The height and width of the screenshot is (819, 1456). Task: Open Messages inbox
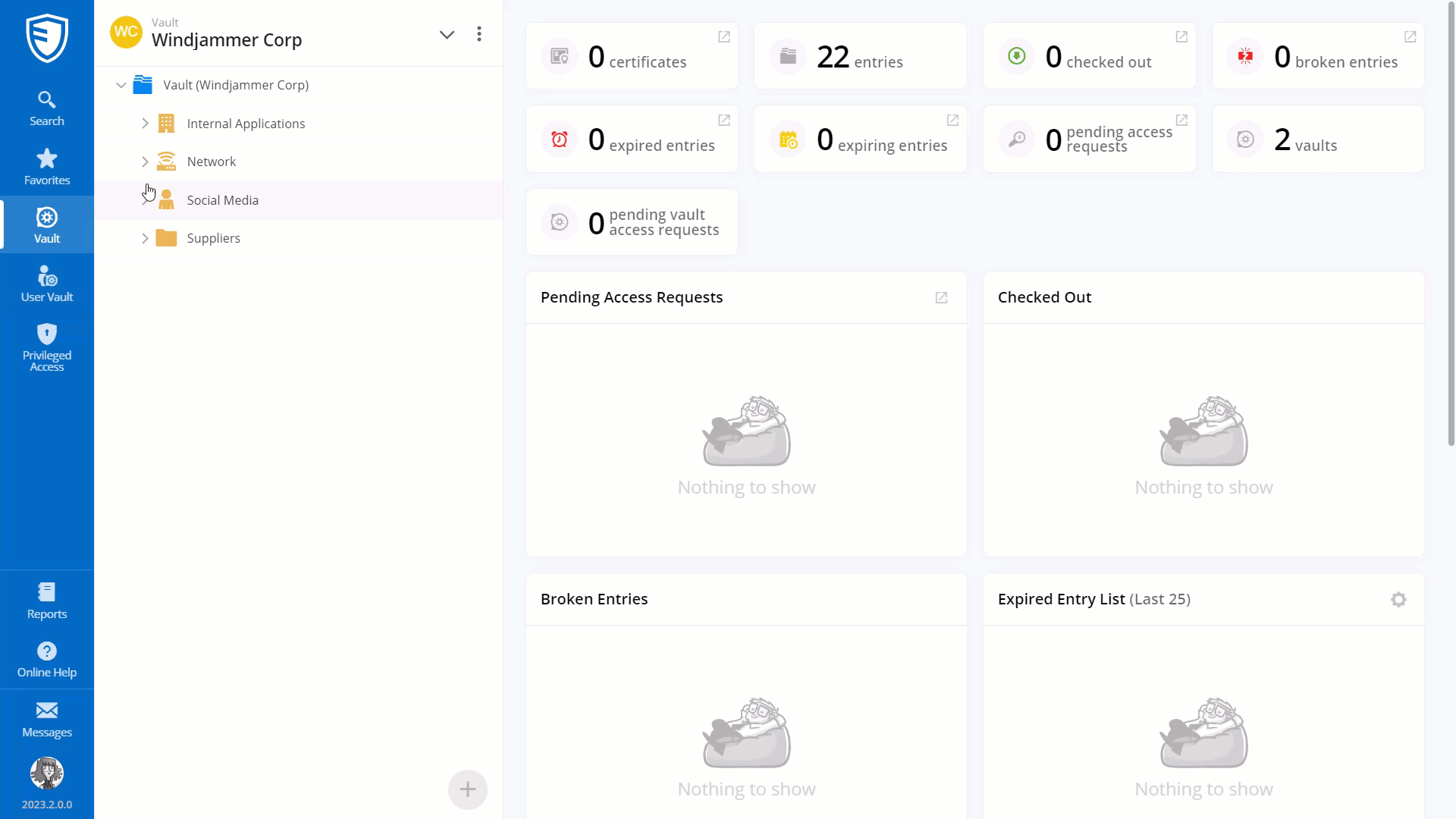[46, 719]
